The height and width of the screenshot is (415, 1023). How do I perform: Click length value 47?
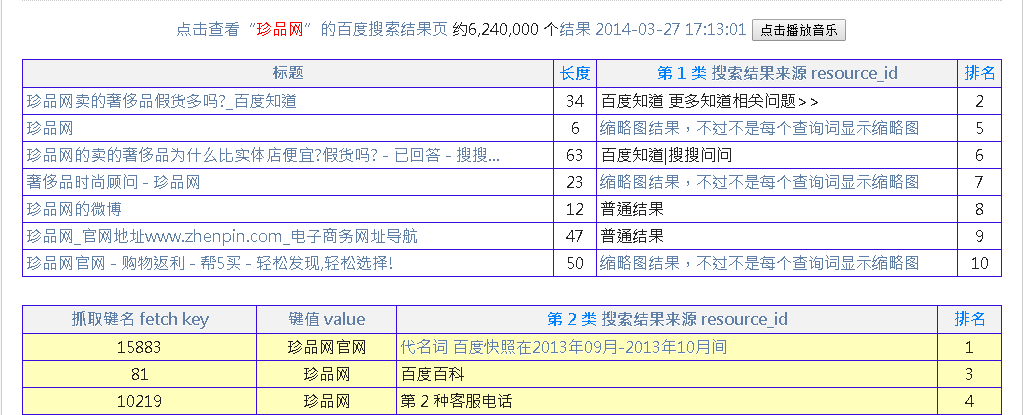point(575,236)
